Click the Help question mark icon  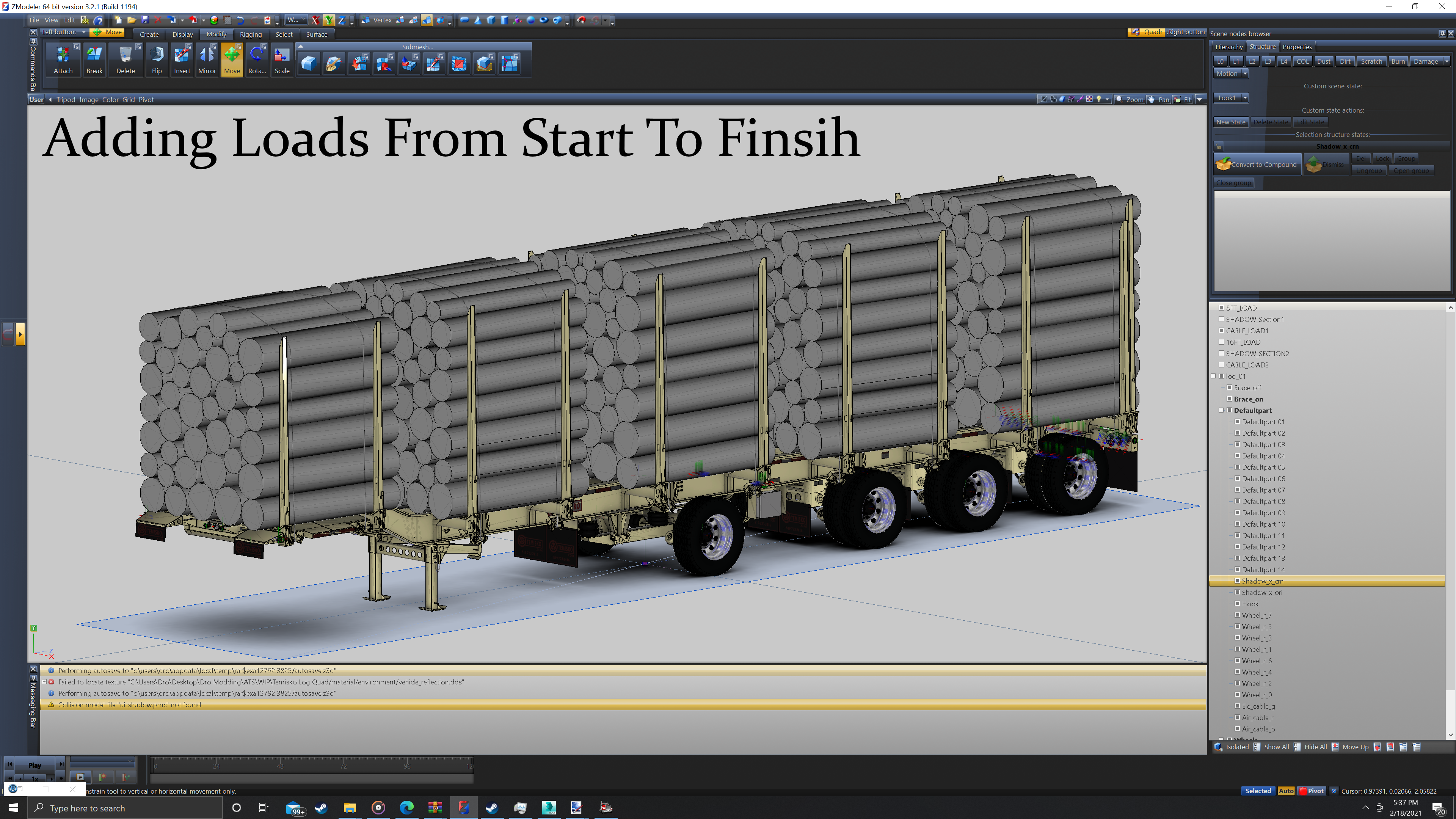coord(98,20)
